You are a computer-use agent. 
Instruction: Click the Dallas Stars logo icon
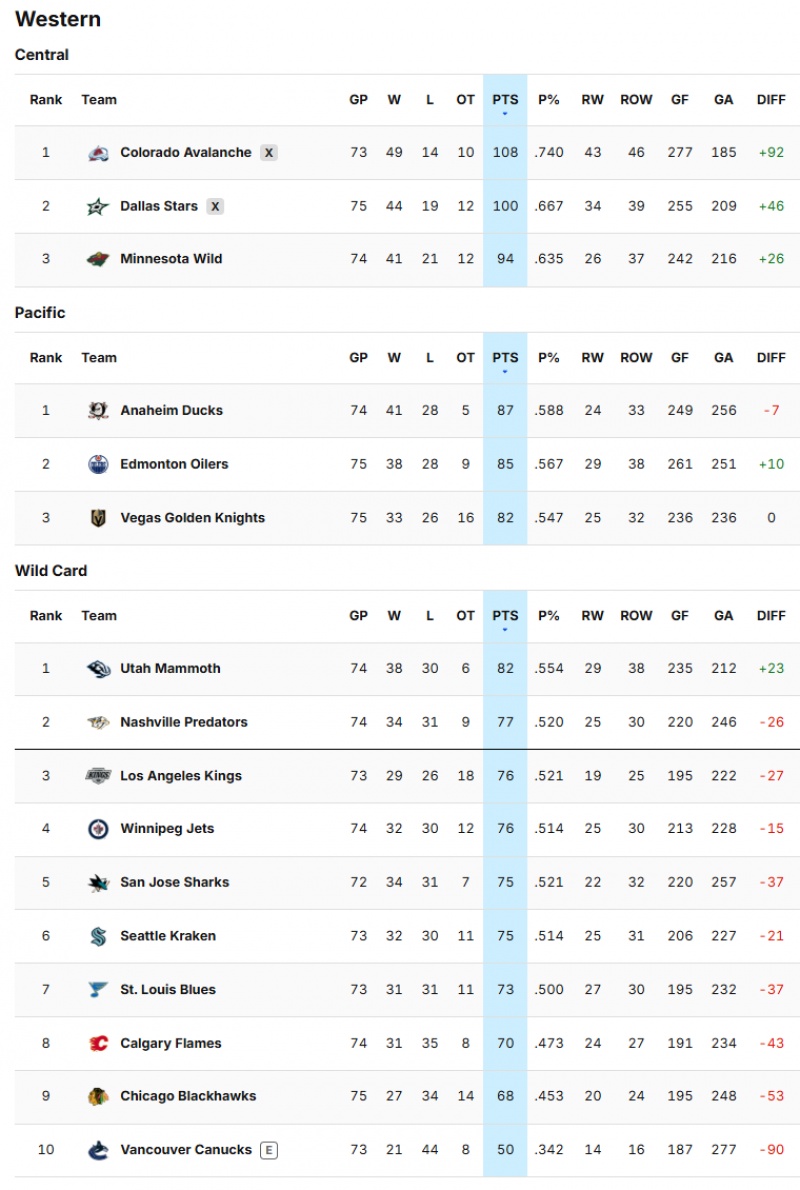[x=98, y=207]
